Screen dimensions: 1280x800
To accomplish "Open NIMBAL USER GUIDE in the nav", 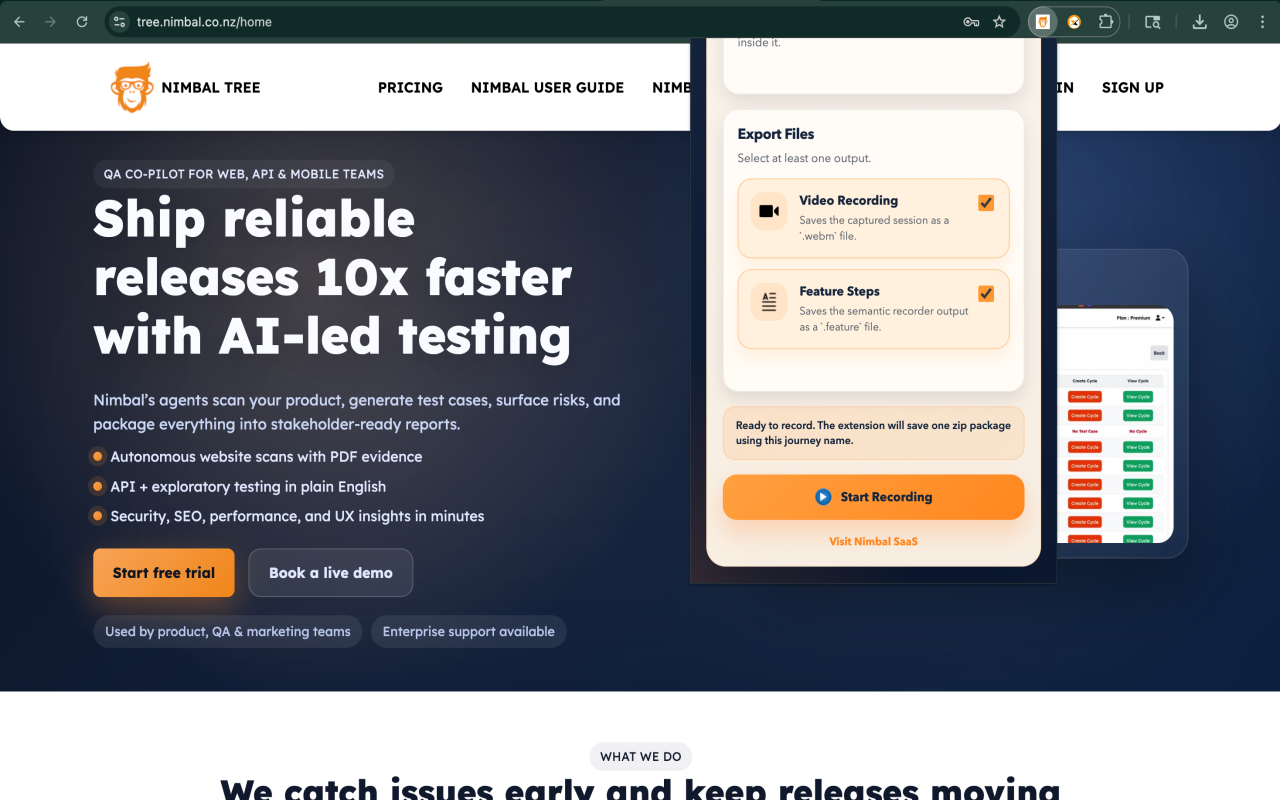I will pos(547,88).
